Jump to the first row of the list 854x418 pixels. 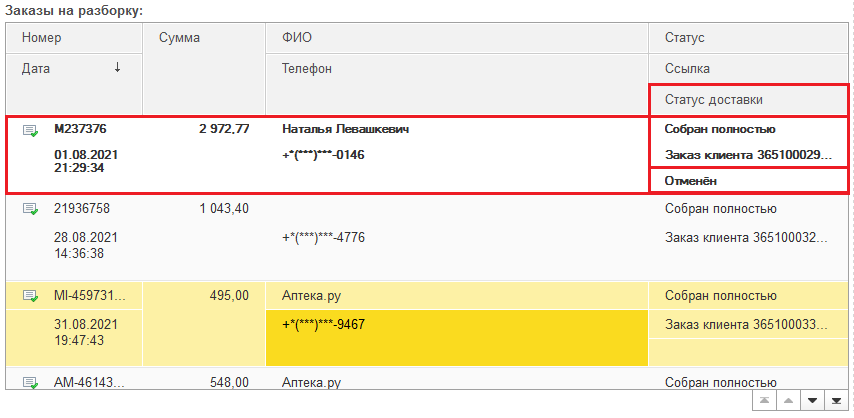[x=764, y=400]
